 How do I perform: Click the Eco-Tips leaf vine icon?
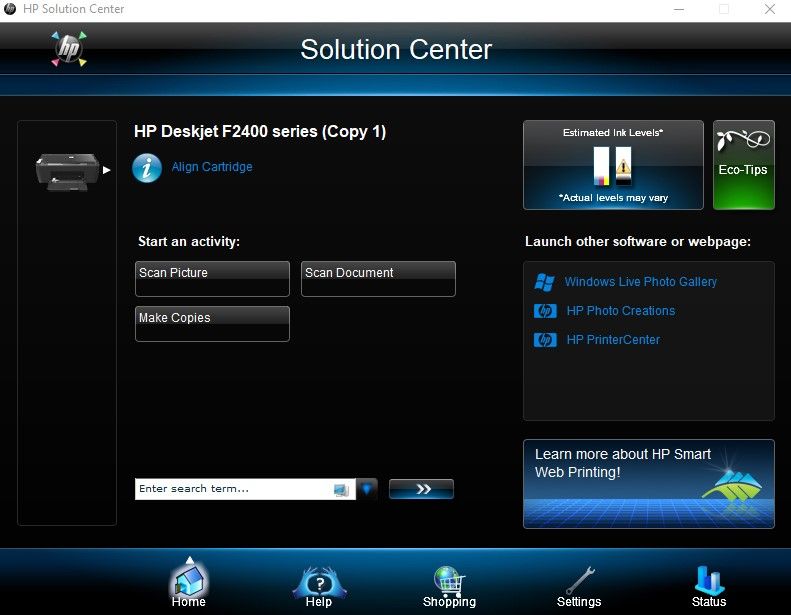pyautogui.click(x=744, y=140)
